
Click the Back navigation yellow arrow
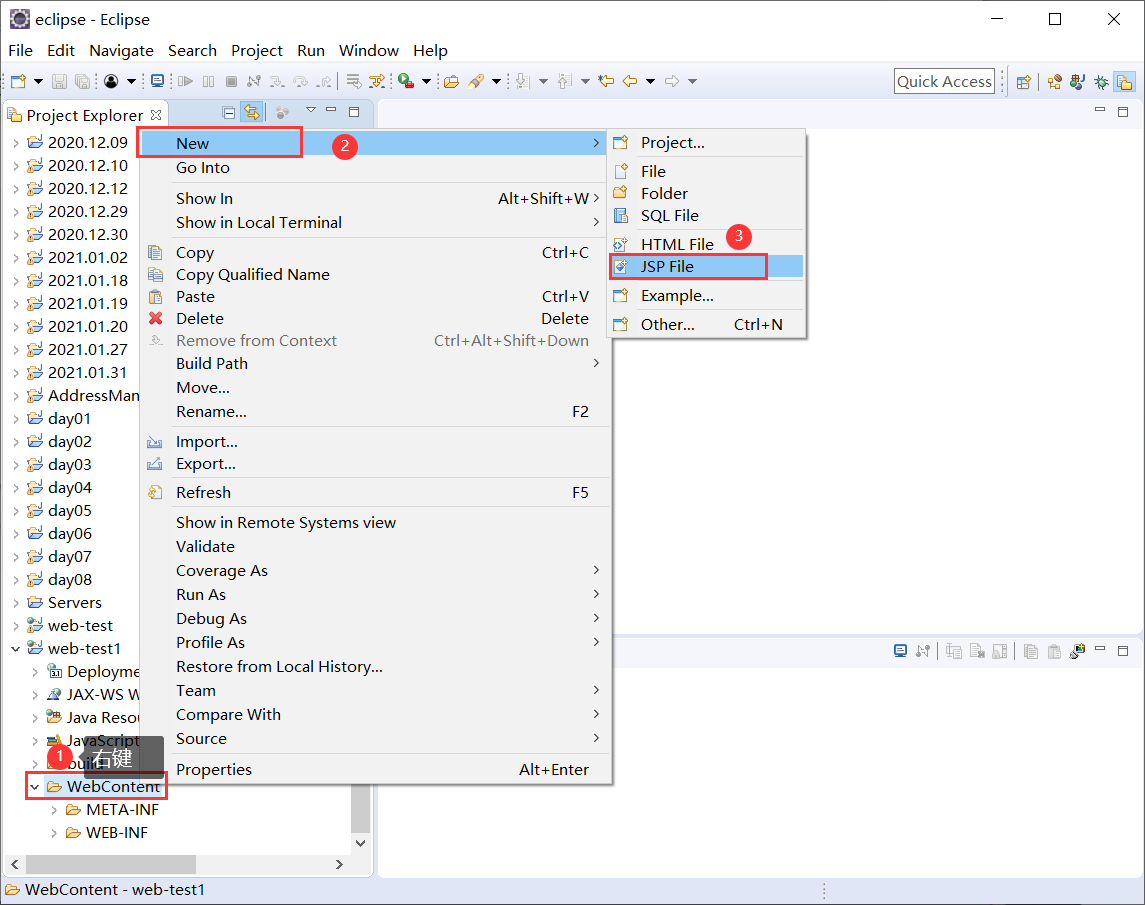click(630, 81)
